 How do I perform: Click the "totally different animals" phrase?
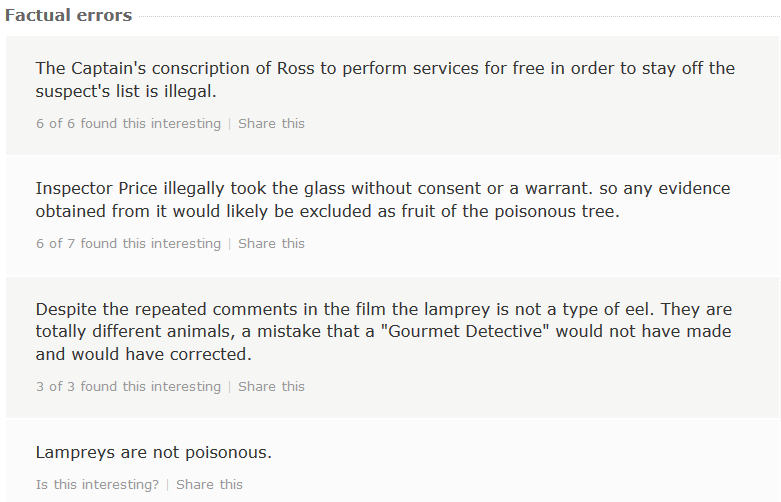[x=133, y=331]
